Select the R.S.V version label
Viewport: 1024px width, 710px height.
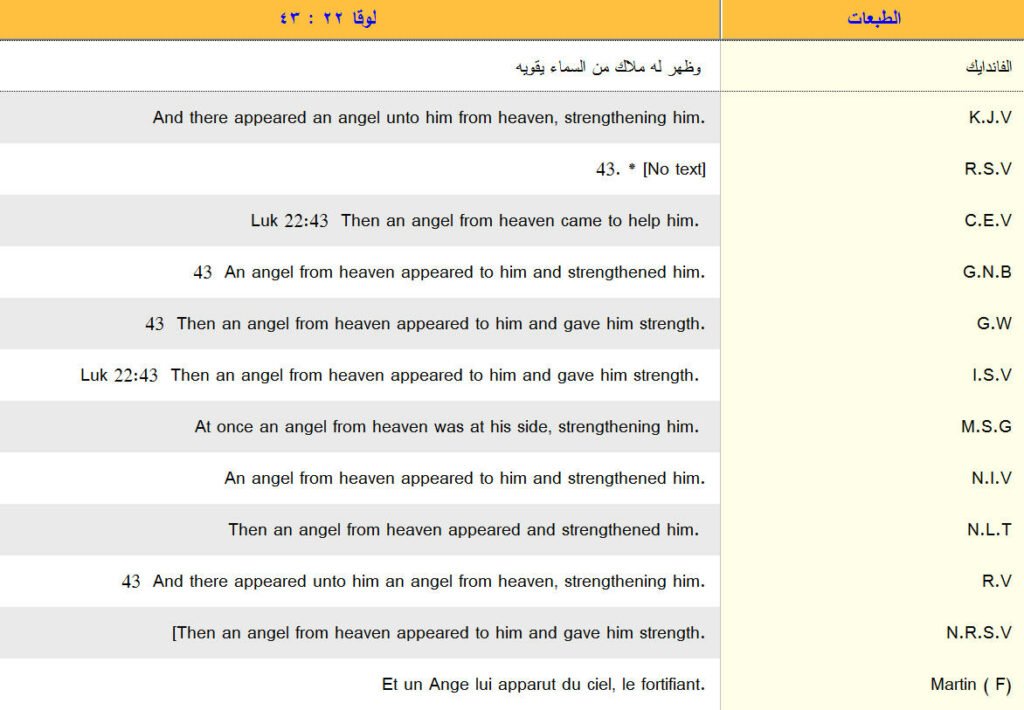(x=988, y=169)
